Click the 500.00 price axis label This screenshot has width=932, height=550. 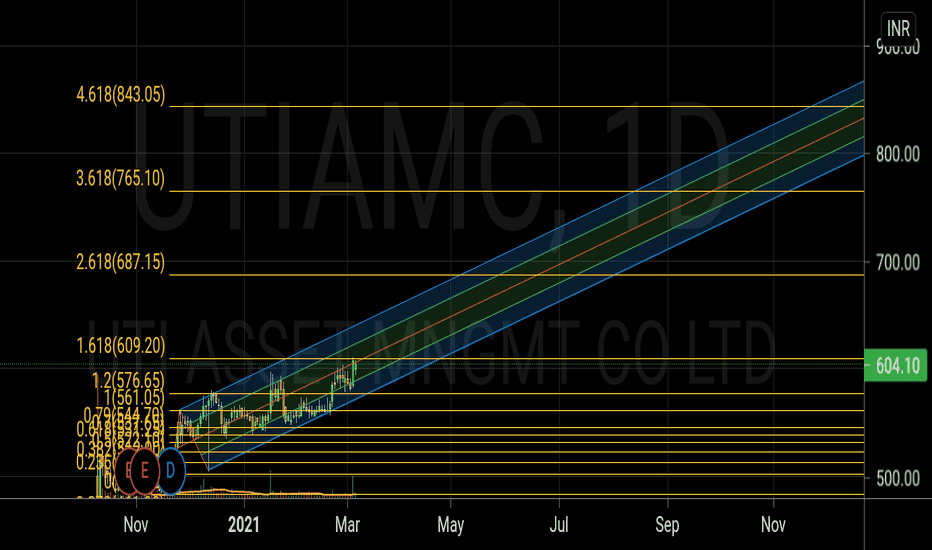tap(898, 478)
